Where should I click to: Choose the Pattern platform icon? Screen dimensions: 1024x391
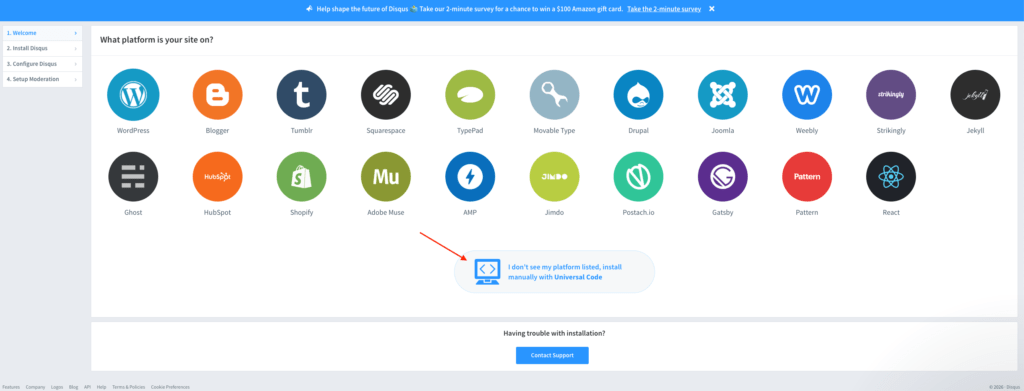pyautogui.click(x=807, y=177)
